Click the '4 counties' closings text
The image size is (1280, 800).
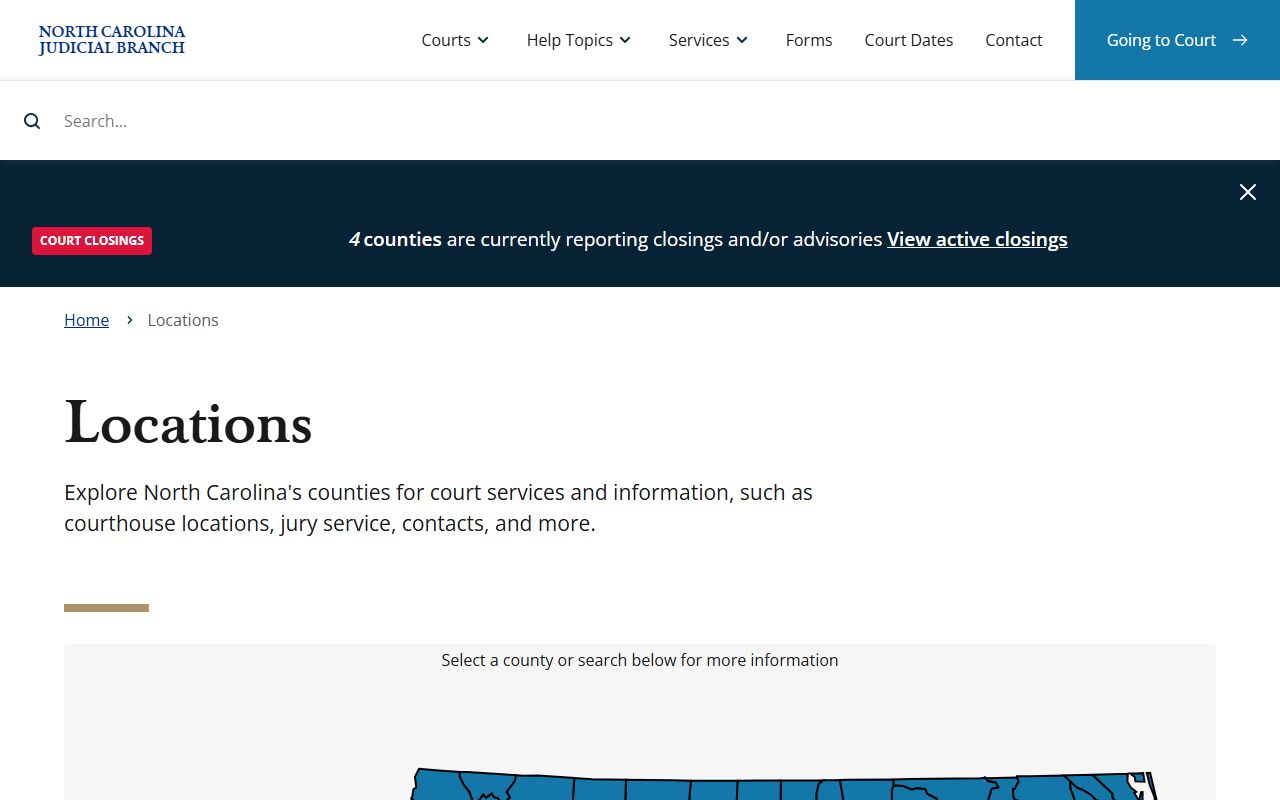pyautogui.click(x=395, y=239)
